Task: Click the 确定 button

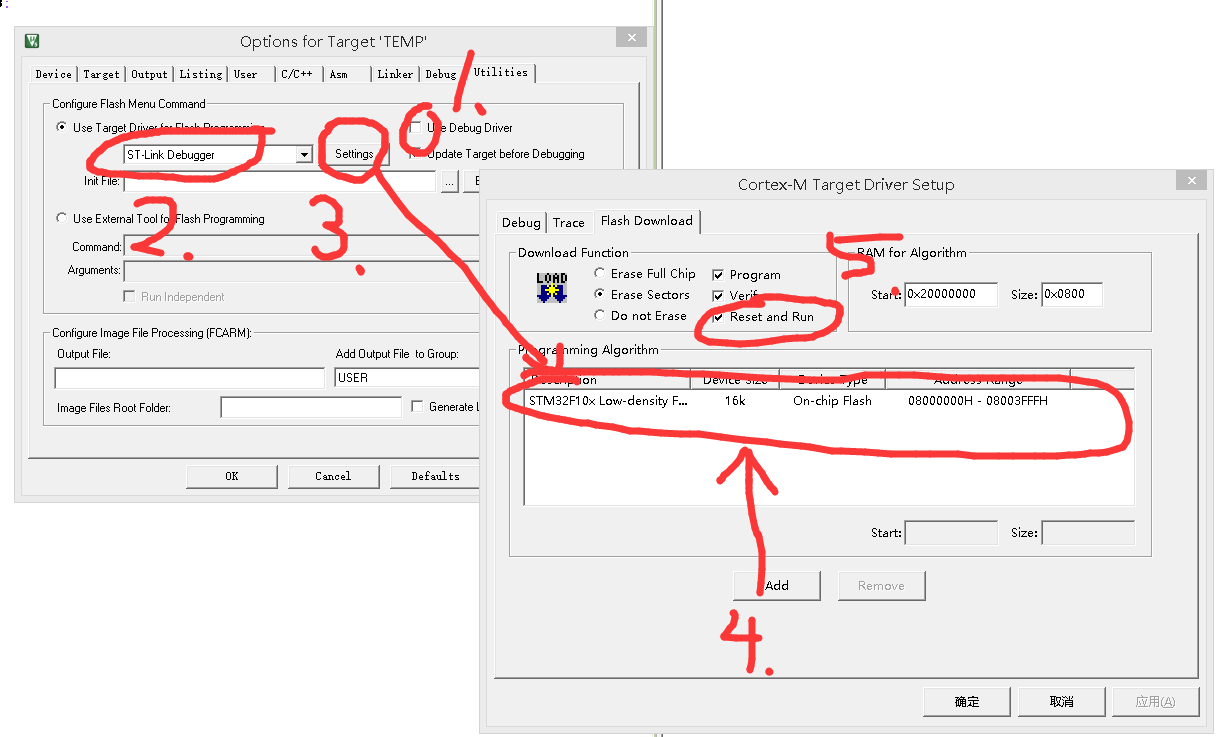Action: 967,702
